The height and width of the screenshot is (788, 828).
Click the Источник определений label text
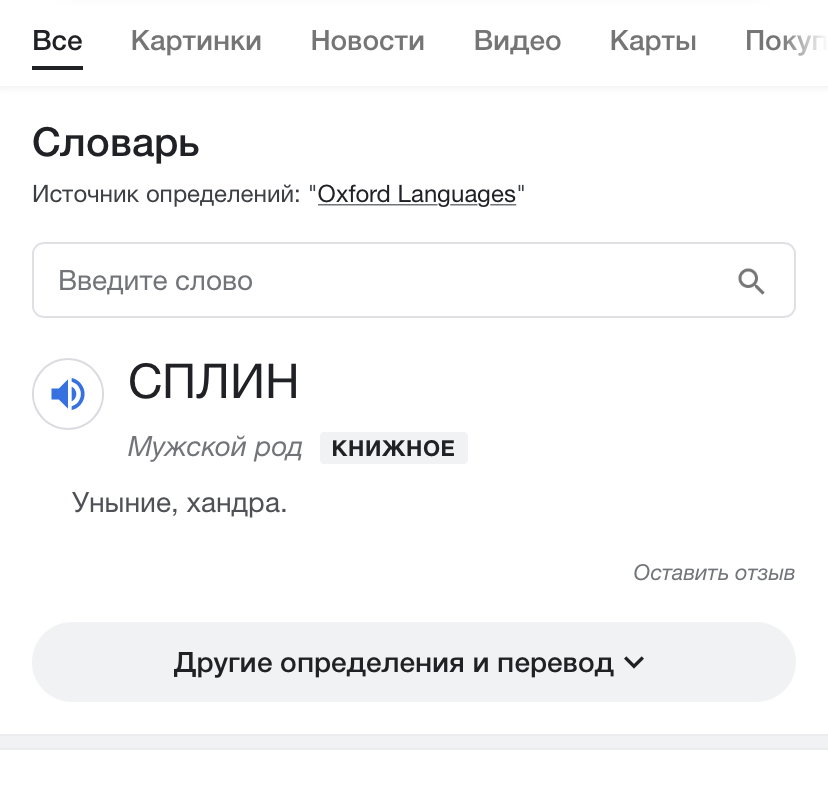166,194
